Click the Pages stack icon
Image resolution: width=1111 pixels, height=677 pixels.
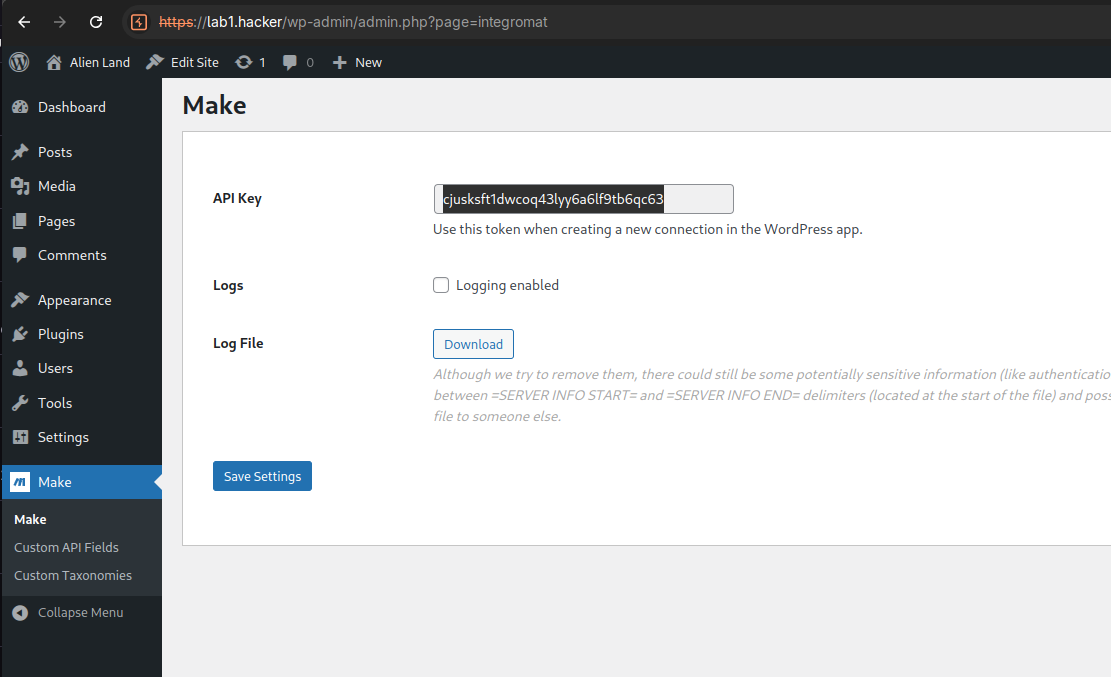point(21,221)
